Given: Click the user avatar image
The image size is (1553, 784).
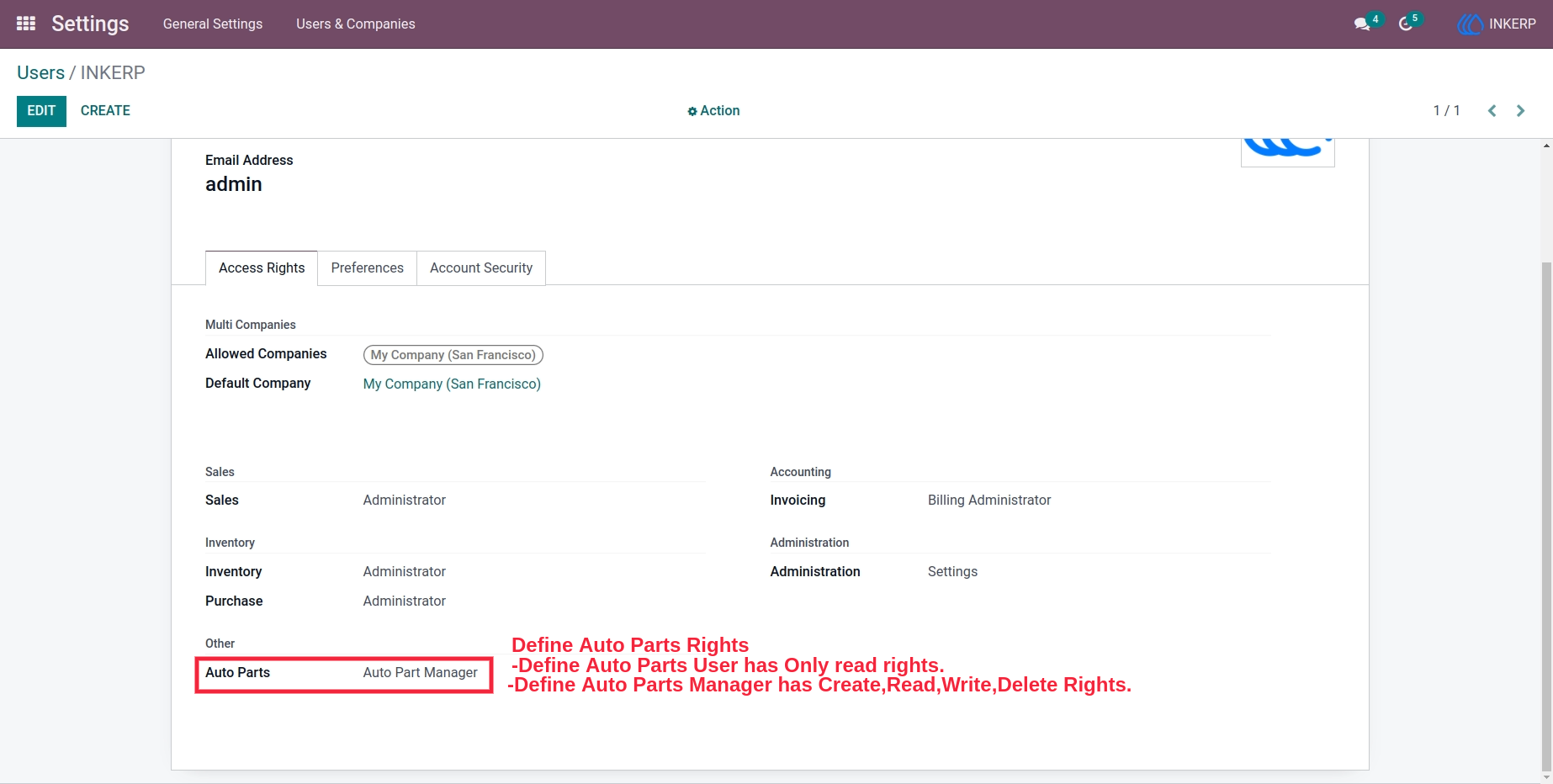Looking at the screenshot, I should (x=1288, y=152).
